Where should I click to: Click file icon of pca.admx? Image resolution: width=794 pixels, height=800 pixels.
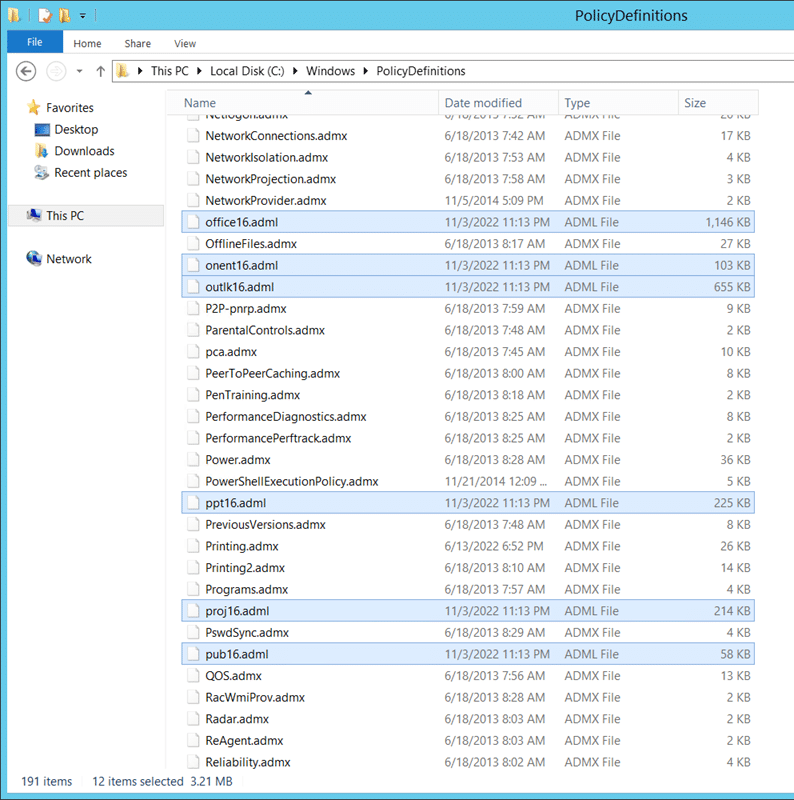(193, 352)
